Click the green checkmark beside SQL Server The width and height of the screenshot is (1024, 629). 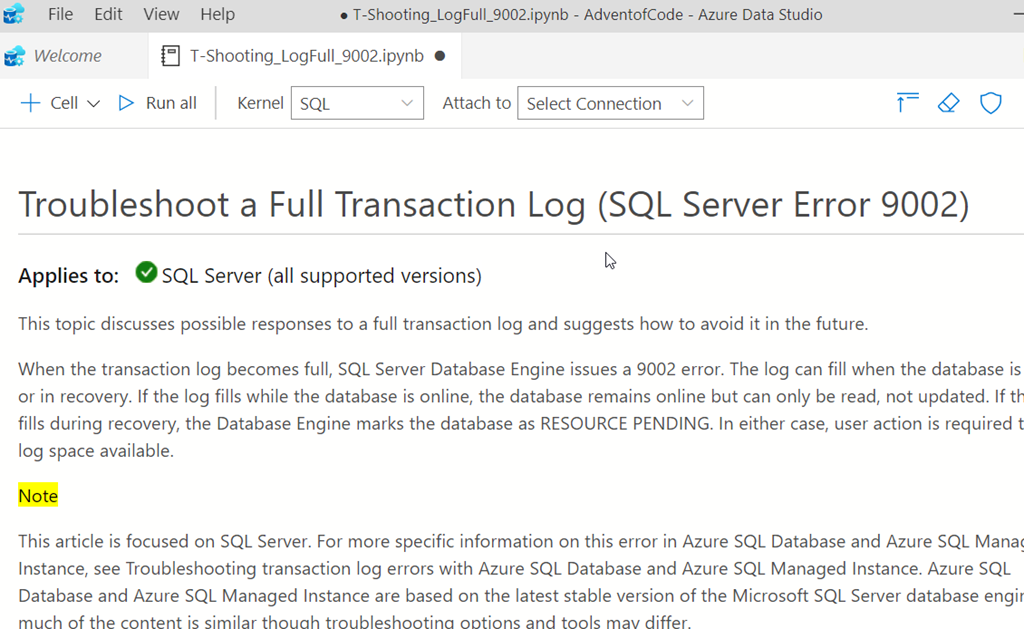(146, 272)
